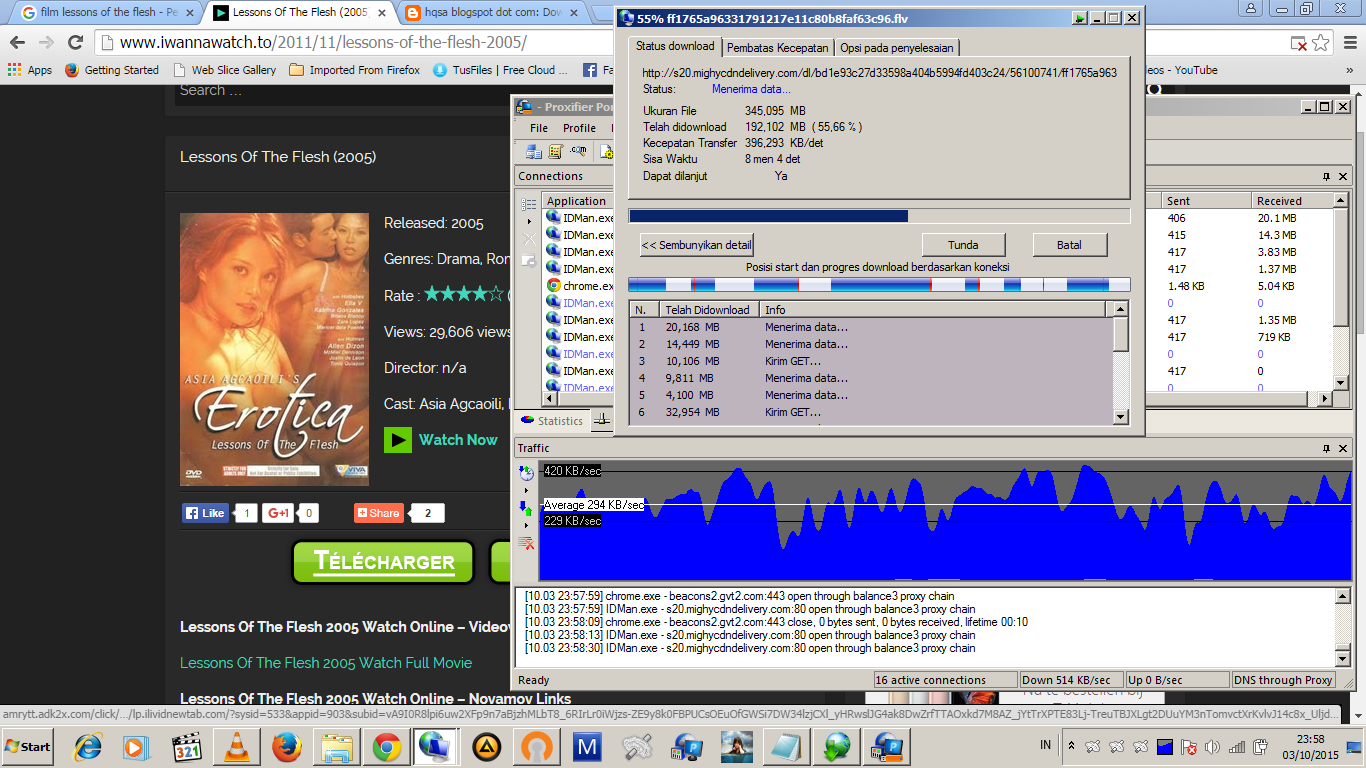The height and width of the screenshot is (768, 1366).
Task: Select connection row 1 with 20,168 MB
Action: coord(871,327)
